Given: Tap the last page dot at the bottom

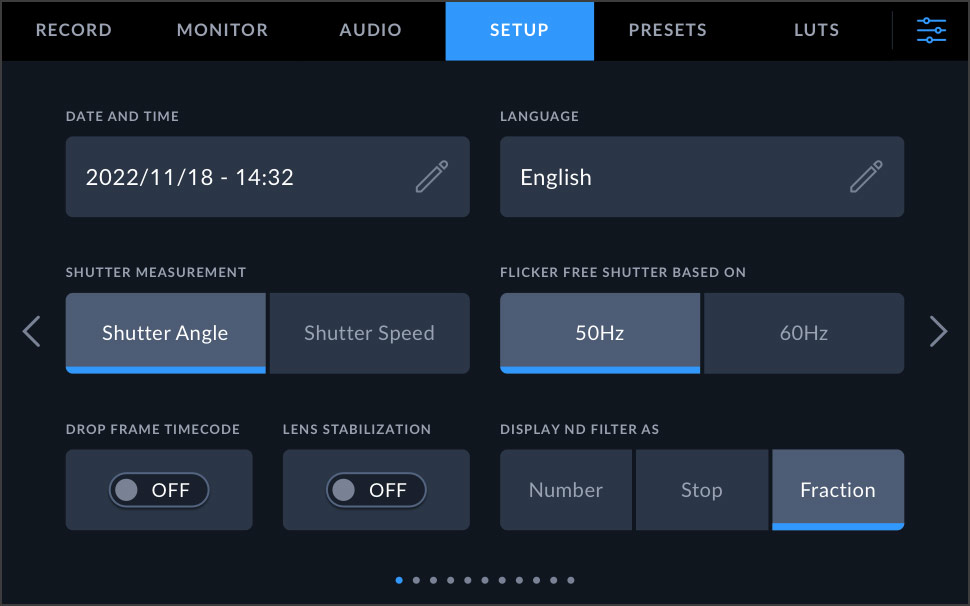Looking at the screenshot, I should pyautogui.click(x=571, y=580).
